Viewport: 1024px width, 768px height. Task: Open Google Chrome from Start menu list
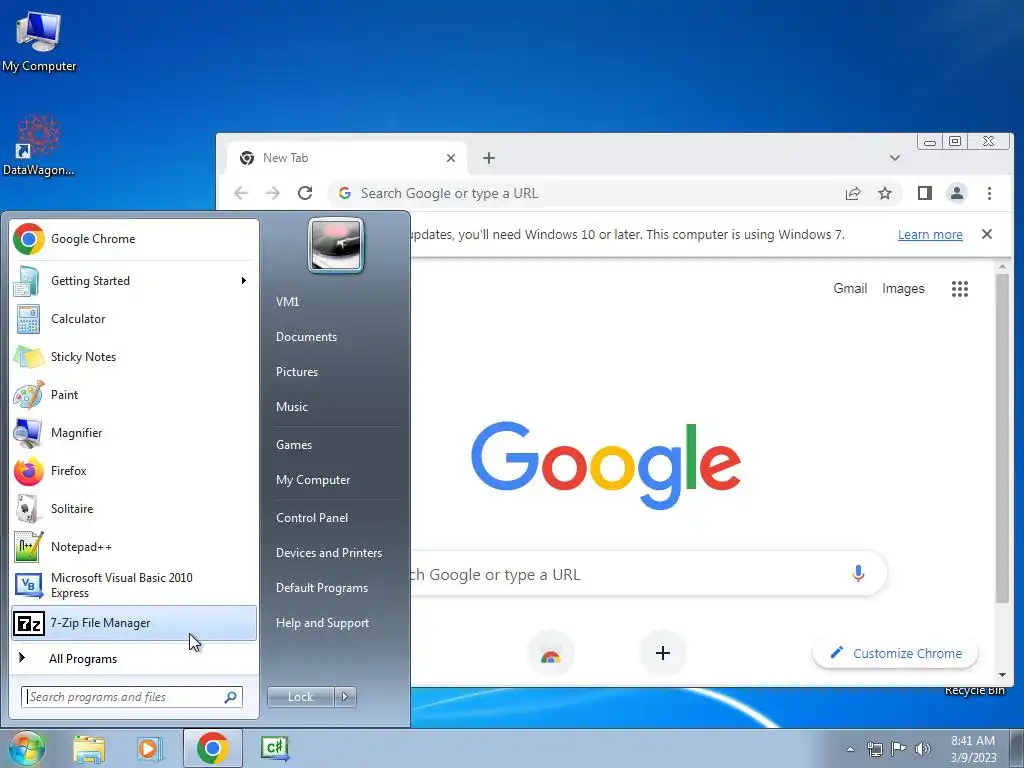(134, 239)
